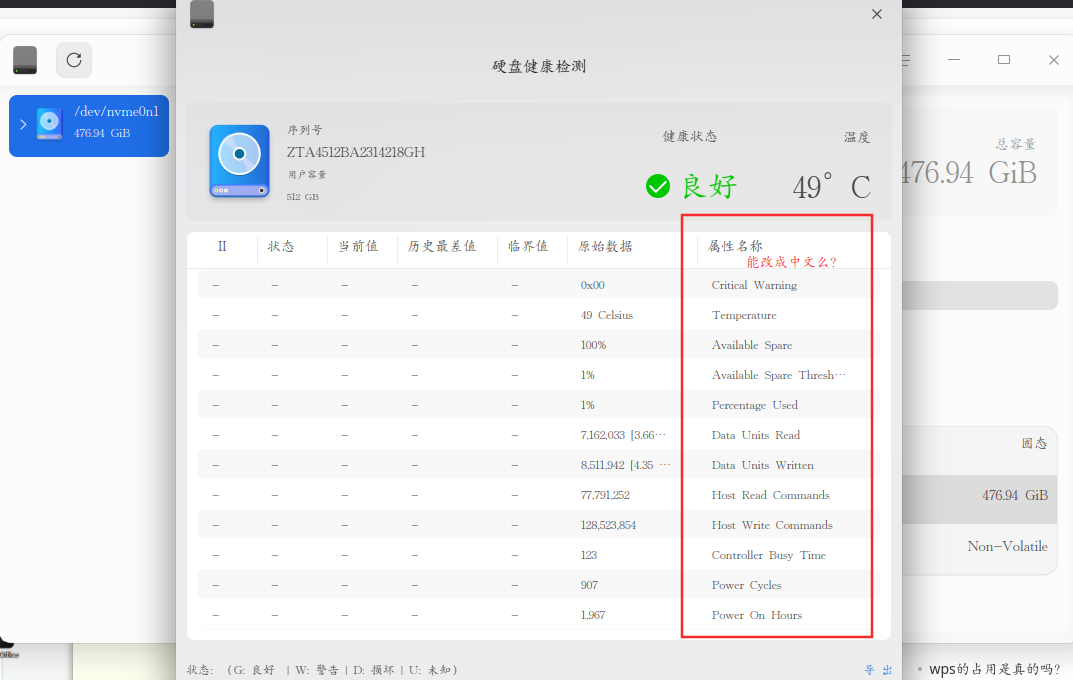This screenshot has height=680, width=1073.
Task: Click the disk manager app icon at top left
Action: coord(25,60)
